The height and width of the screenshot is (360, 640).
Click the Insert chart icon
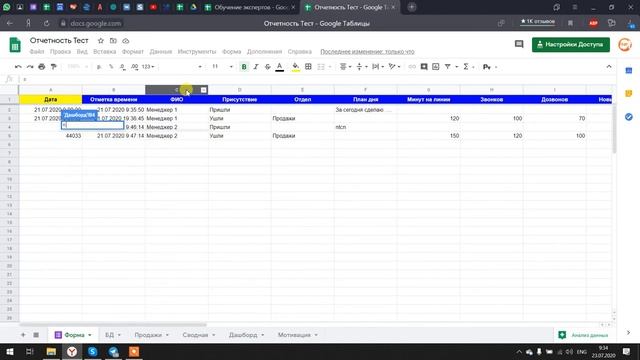click(x=436, y=67)
